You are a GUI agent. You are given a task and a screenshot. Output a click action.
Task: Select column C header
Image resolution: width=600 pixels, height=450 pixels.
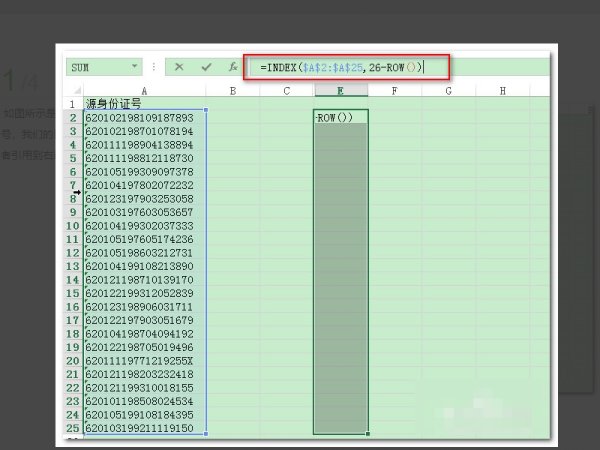287,91
